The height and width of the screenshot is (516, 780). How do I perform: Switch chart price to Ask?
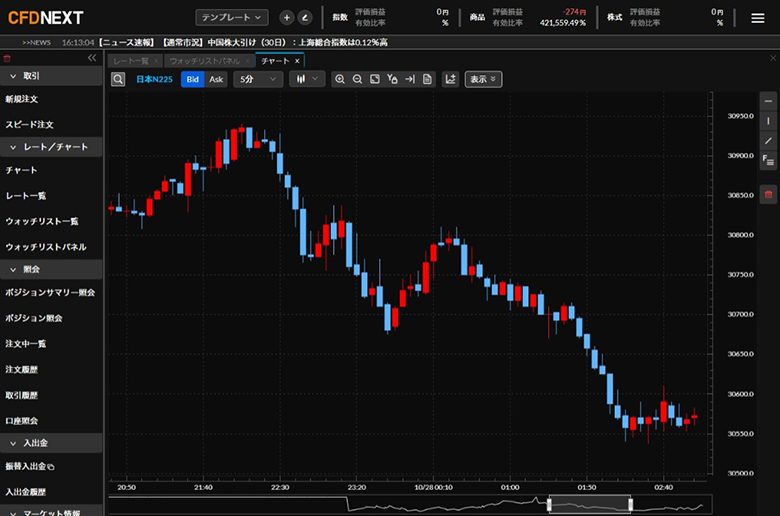pyautogui.click(x=216, y=79)
